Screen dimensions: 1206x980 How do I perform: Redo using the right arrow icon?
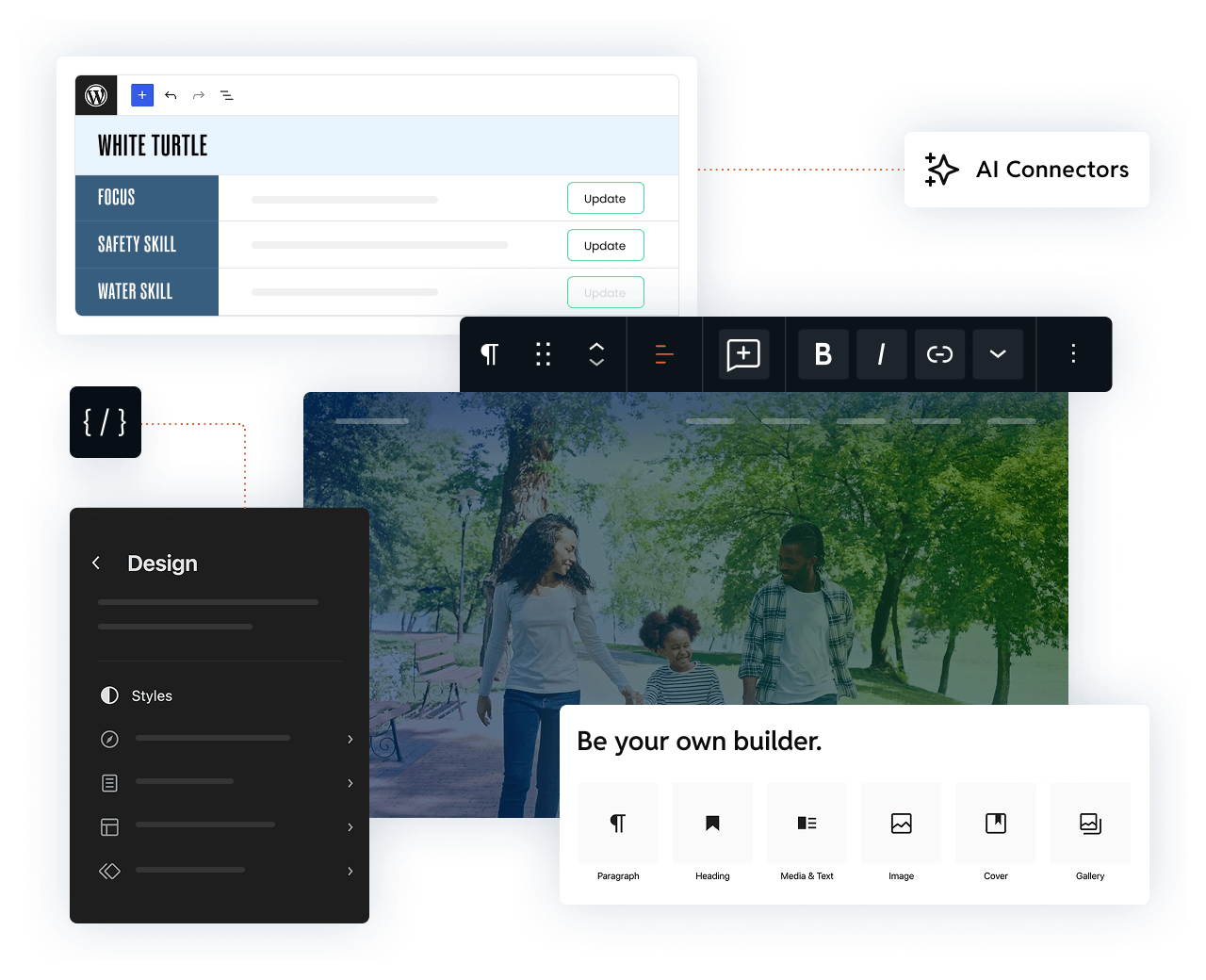click(x=199, y=95)
